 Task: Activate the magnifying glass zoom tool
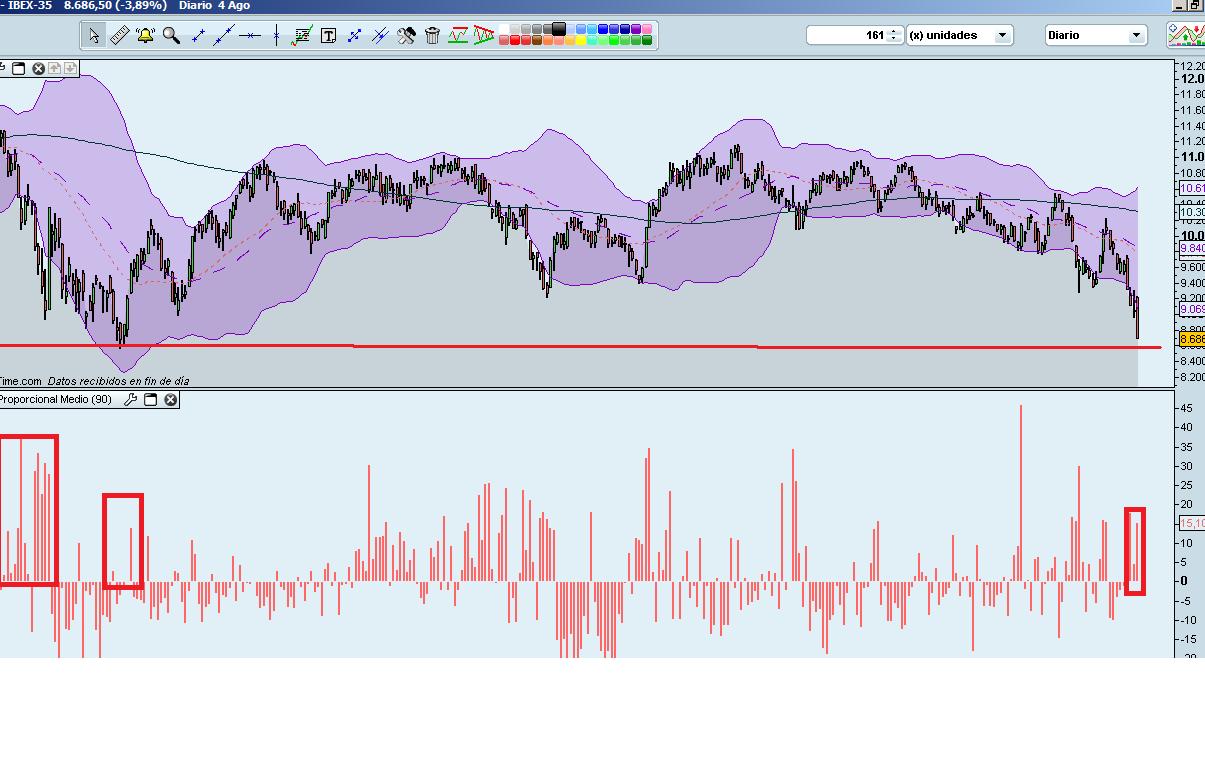(x=172, y=36)
